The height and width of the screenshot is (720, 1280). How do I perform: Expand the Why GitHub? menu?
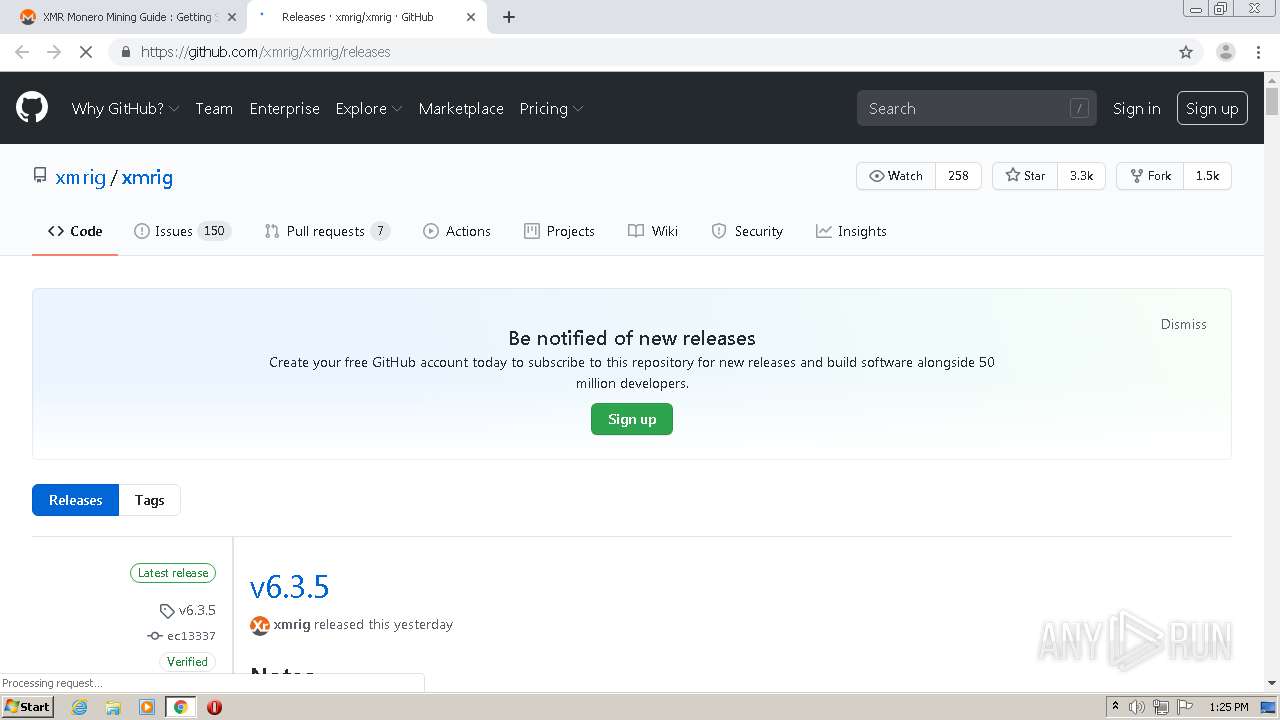[125, 108]
